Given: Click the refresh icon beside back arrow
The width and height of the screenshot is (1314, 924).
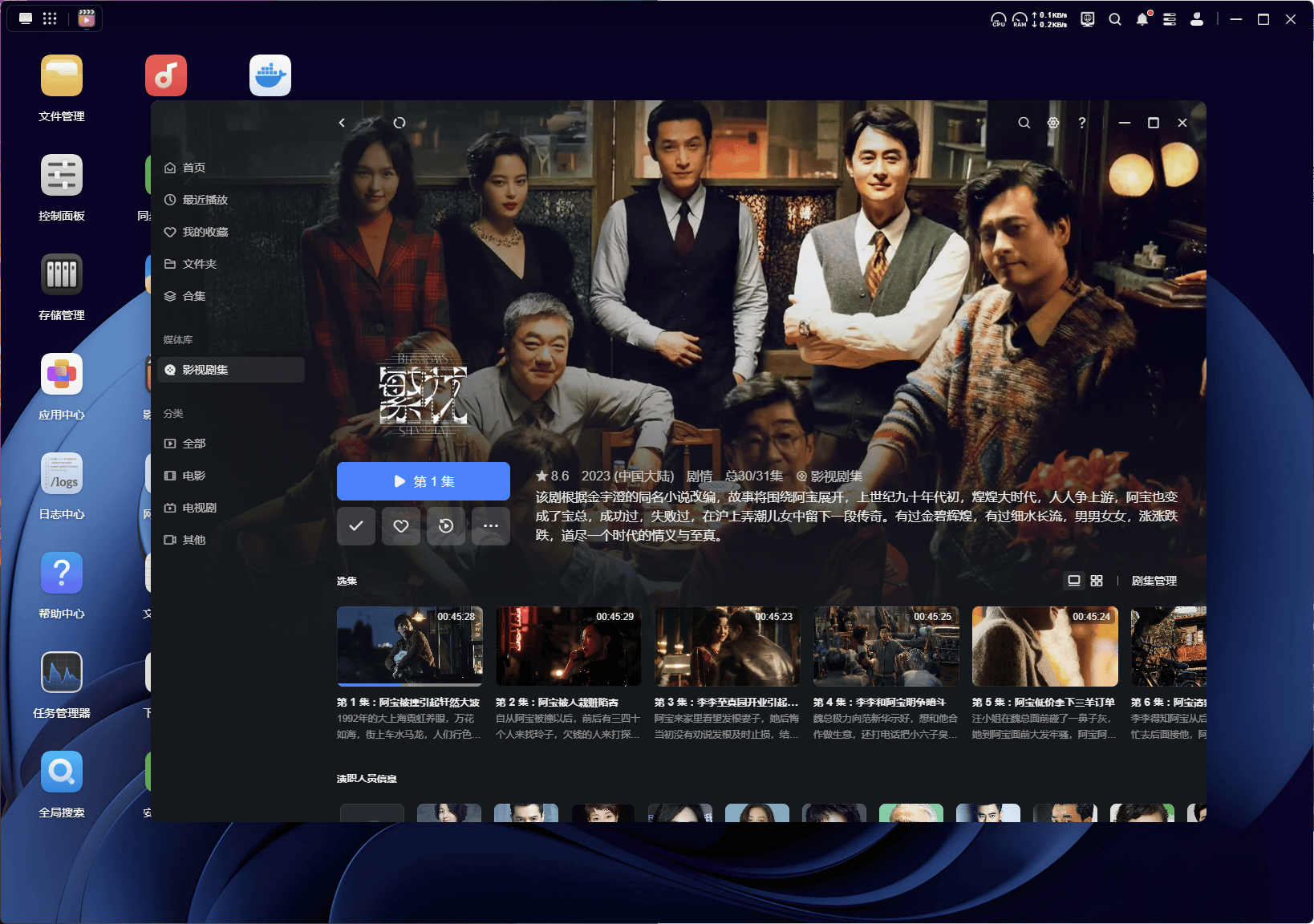Looking at the screenshot, I should point(399,123).
